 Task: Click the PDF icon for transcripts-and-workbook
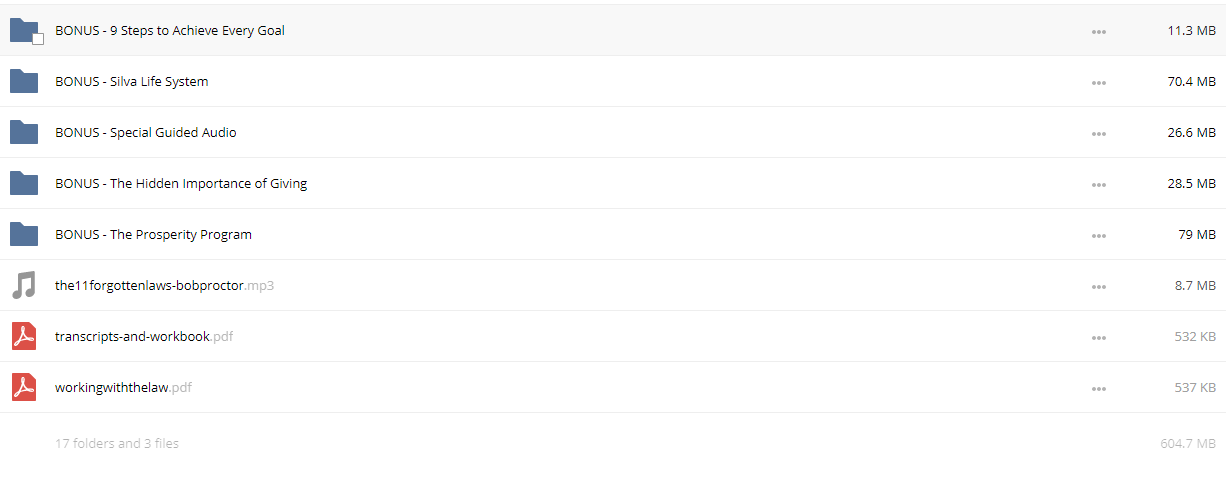pyautogui.click(x=24, y=336)
